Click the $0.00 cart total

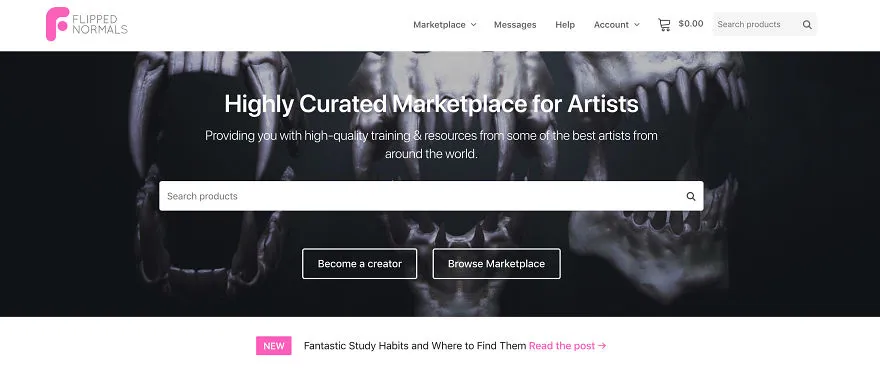[690, 24]
